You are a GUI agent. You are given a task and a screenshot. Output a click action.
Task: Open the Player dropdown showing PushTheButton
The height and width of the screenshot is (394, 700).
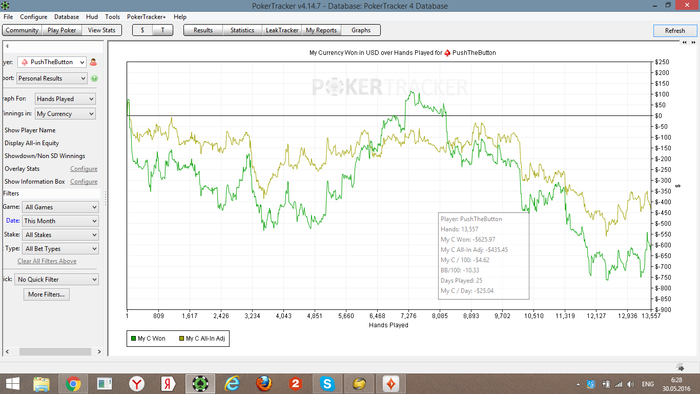(52, 62)
